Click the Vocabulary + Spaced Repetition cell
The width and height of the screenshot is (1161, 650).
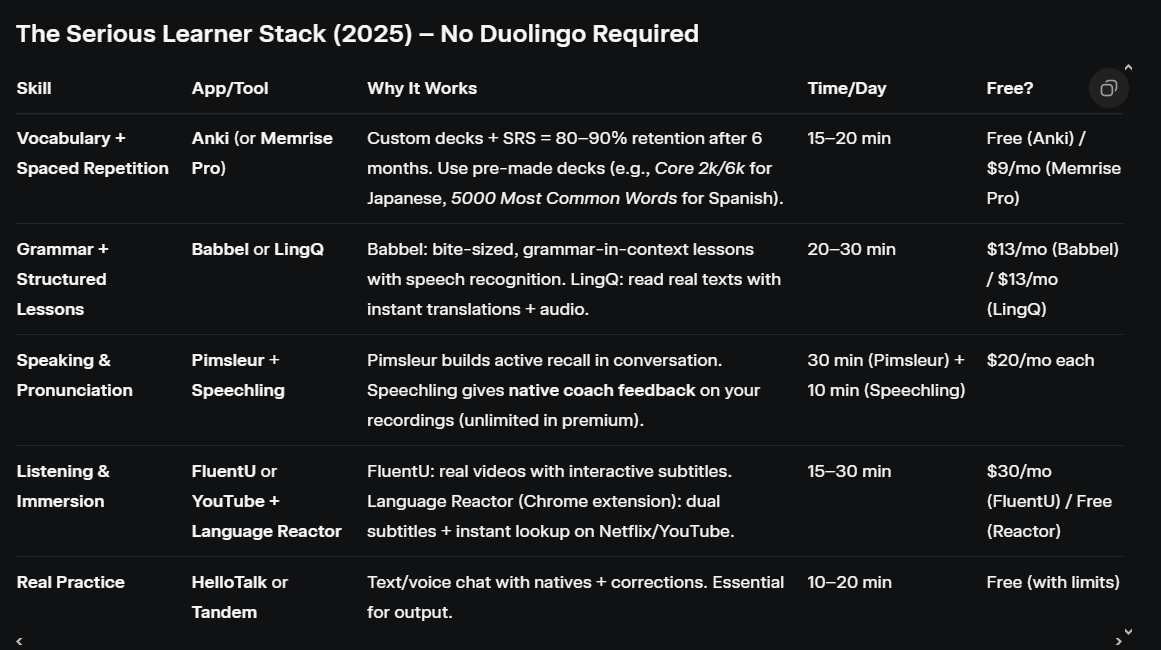(92, 153)
